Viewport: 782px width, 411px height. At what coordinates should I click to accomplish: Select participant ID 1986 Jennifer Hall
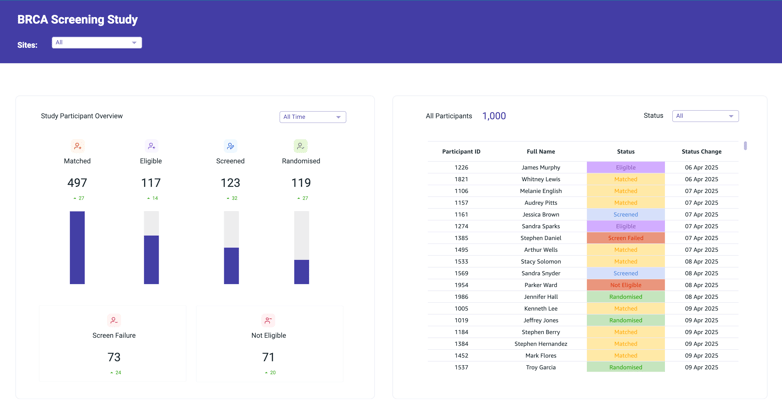click(541, 297)
